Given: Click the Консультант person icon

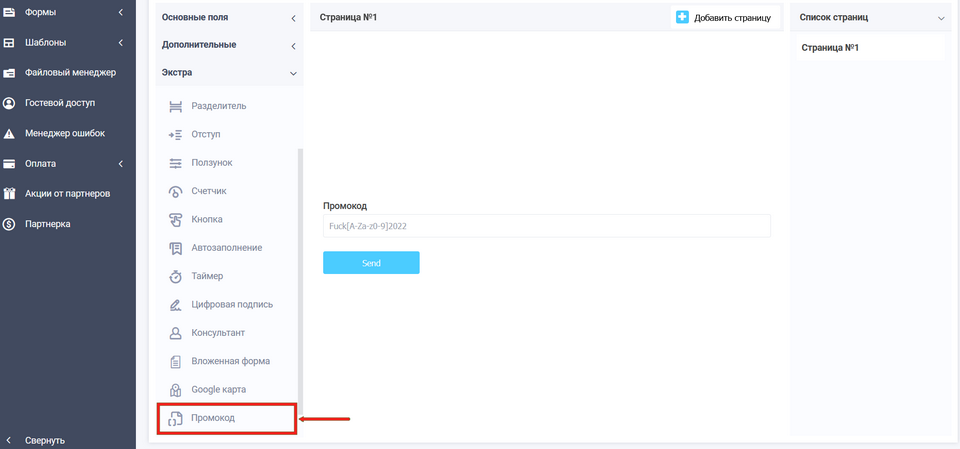Looking at the screenshot, I should pyautogui.click(x=175, y=332).
